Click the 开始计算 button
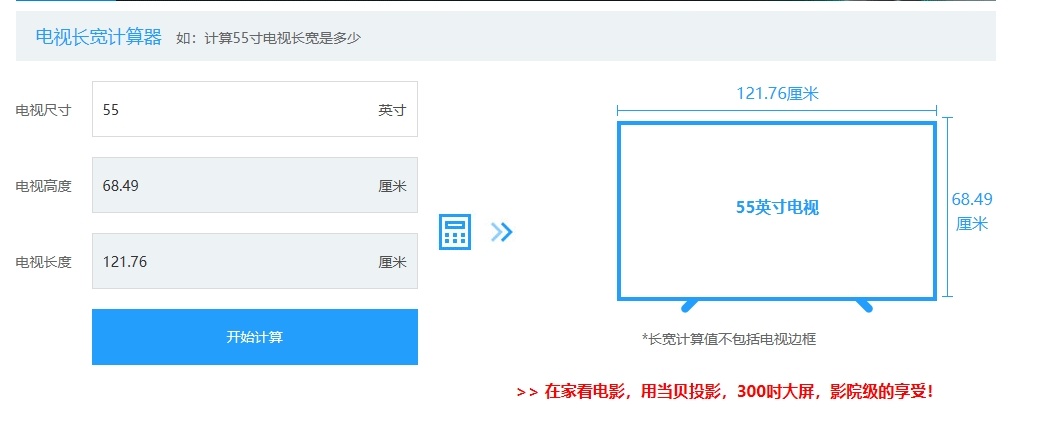The image size is (1039, 441). coord(254,337)
